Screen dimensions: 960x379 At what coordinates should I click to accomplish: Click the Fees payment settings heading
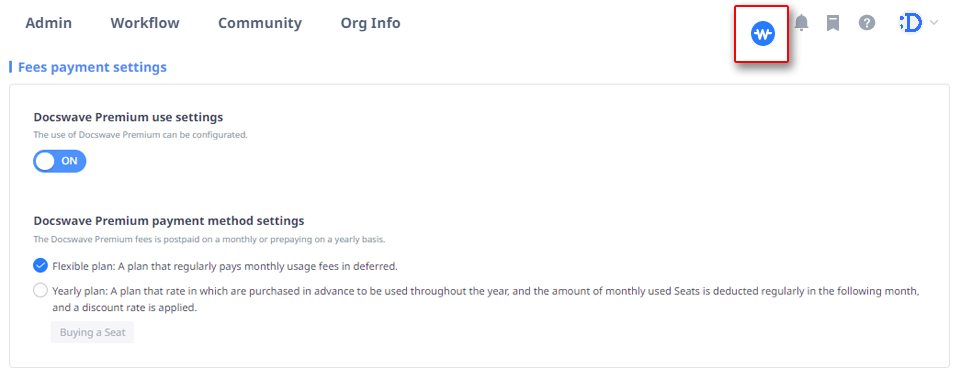92,67
